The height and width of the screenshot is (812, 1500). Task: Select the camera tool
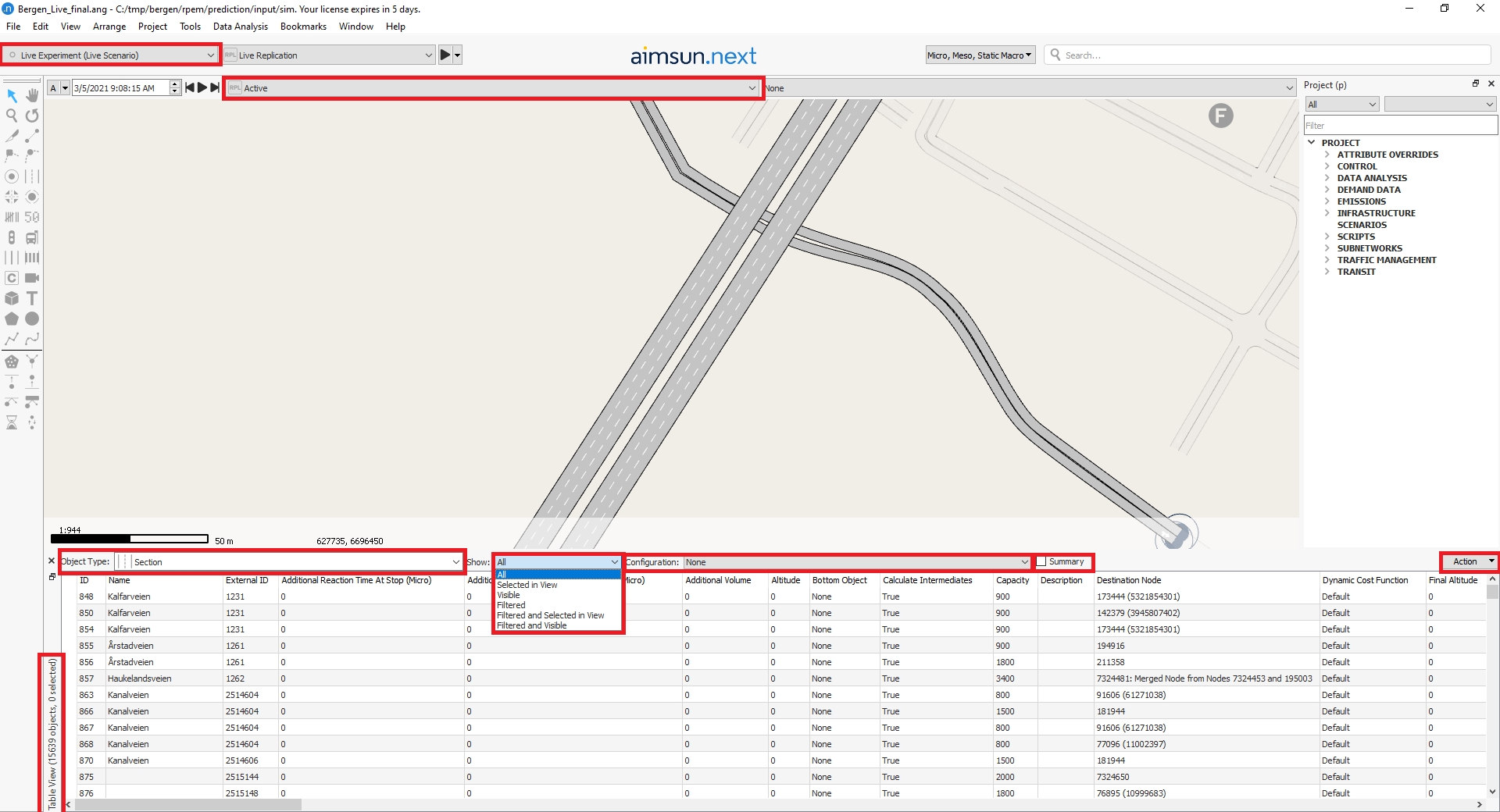click(32, 278)
